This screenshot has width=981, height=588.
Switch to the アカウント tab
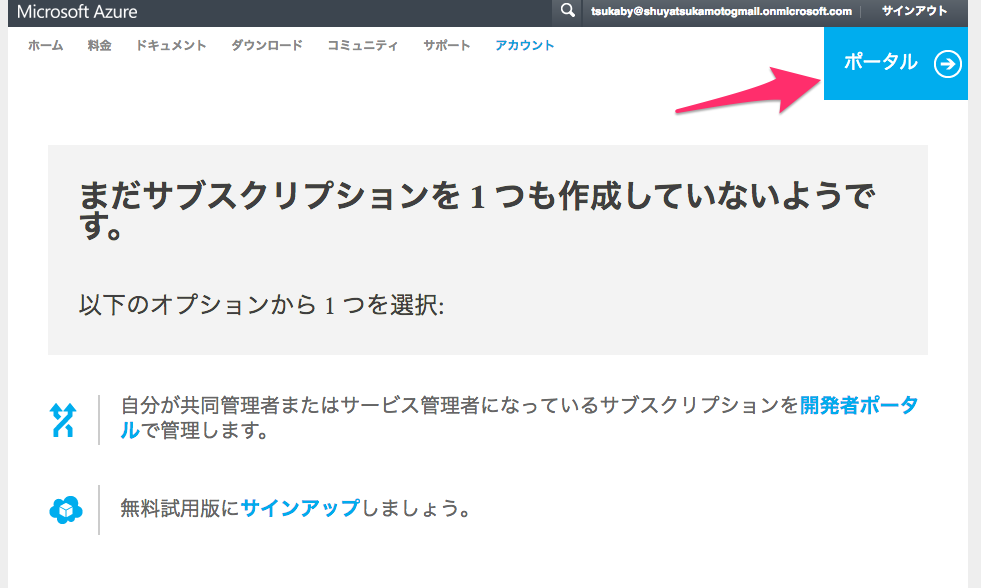pyautogui.click(x=524, y=46)
